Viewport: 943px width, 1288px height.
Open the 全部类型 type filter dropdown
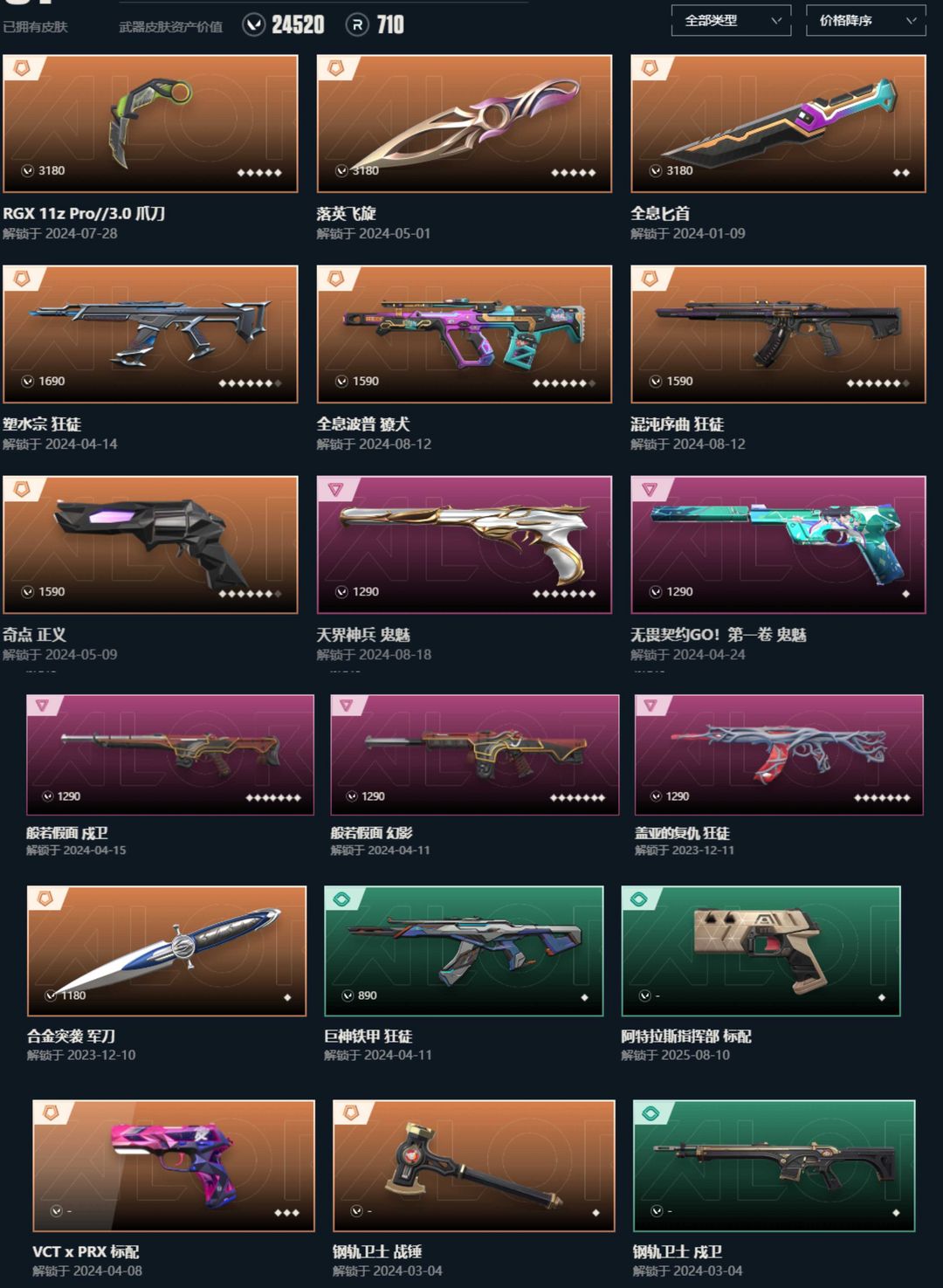point(731,20)
